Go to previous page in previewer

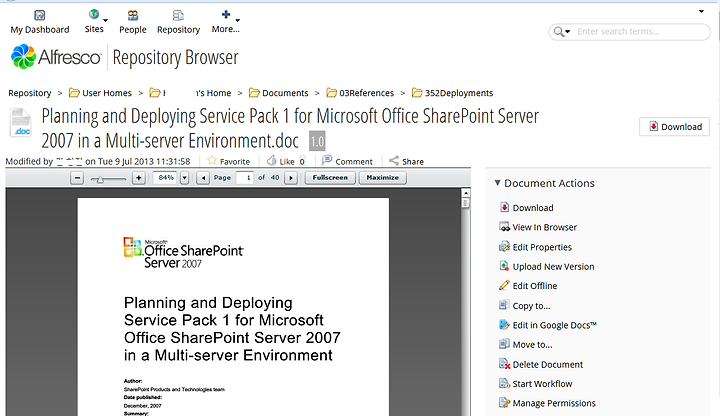tap(203, 178)
